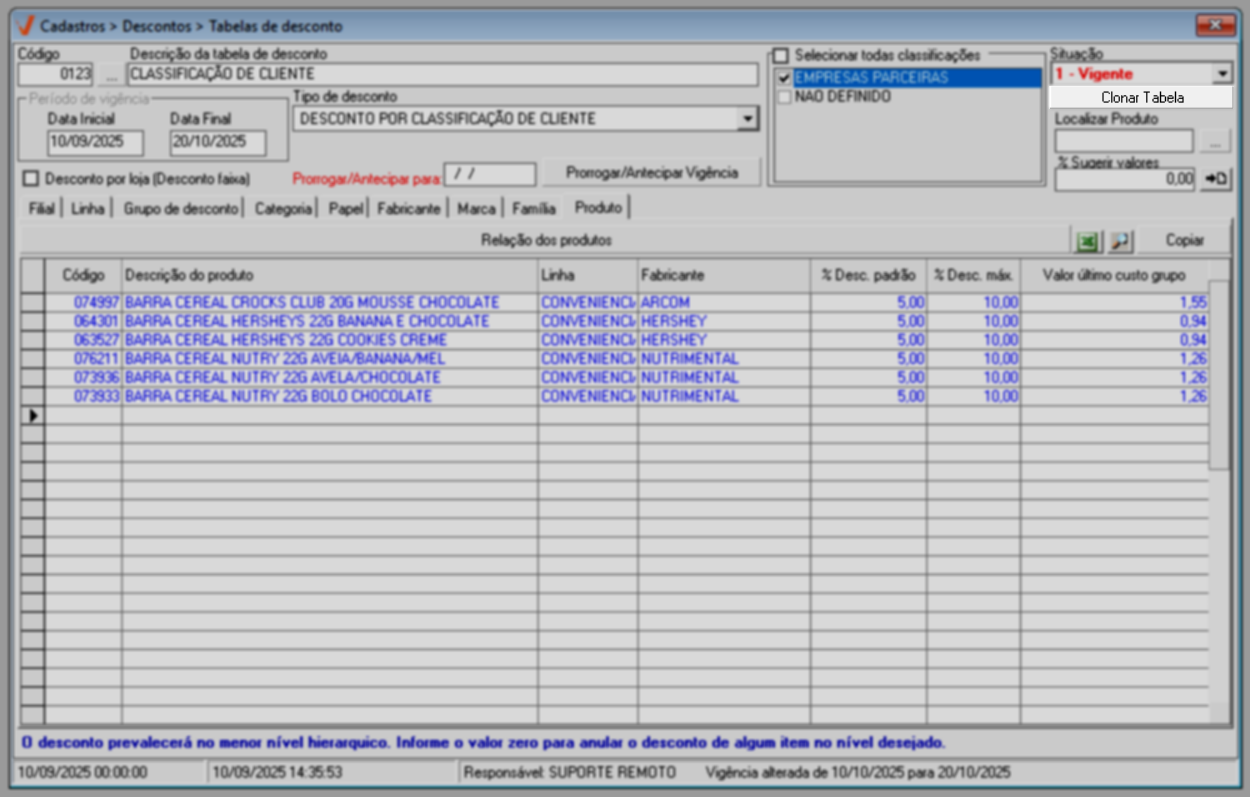Click ARCOM manufacturer cell
This screenshot has width=1250, height=797.
pos(724,302)
